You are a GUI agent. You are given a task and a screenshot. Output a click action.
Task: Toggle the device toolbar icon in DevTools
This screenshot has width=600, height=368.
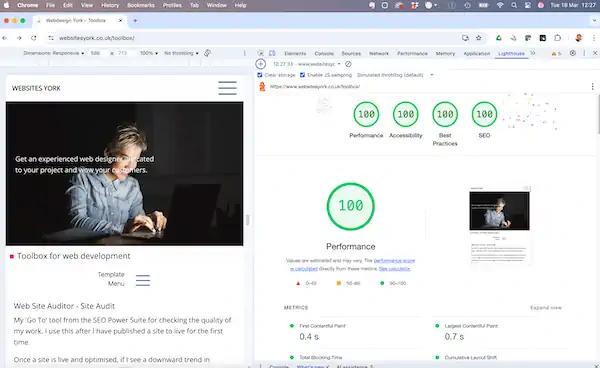click(272, 53)
